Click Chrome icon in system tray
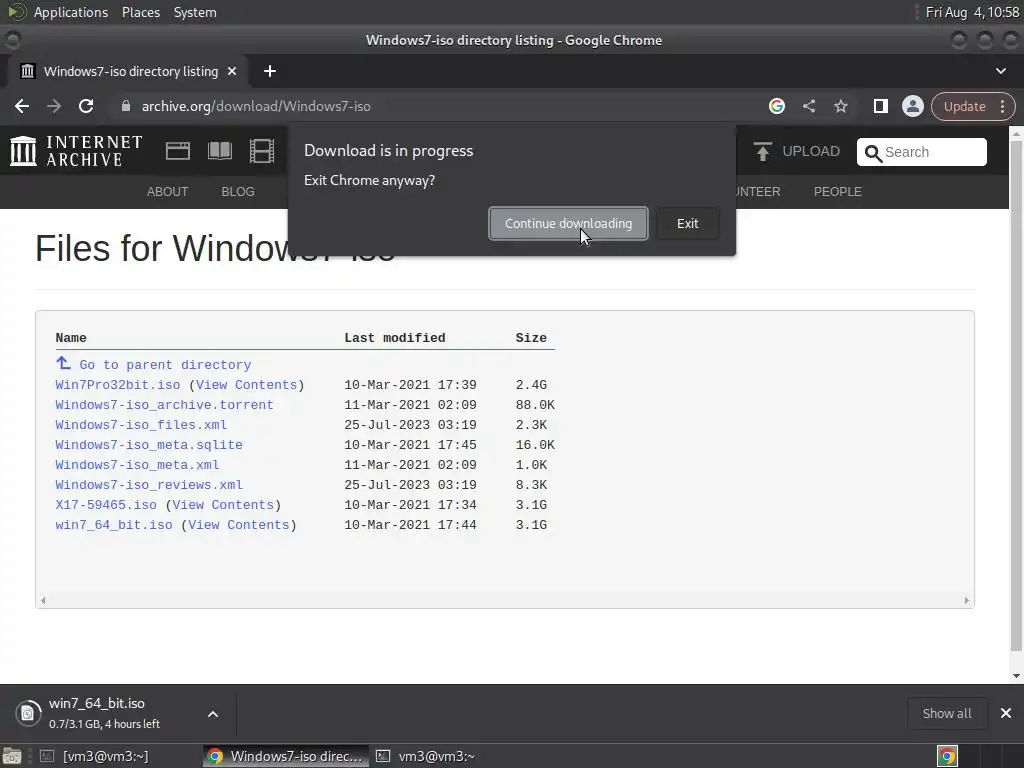This screenshot has height=768, width=1024. (x=947, y=756)
